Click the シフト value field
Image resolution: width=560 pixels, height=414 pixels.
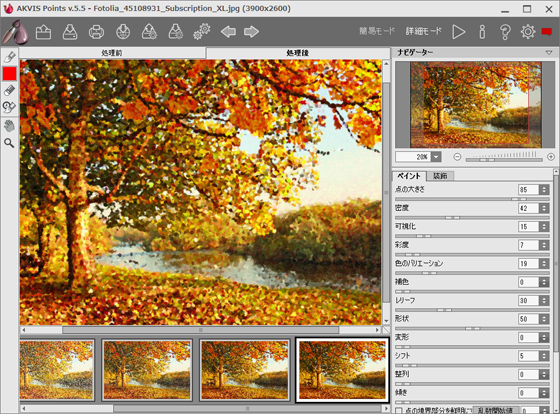pos(528,356)
